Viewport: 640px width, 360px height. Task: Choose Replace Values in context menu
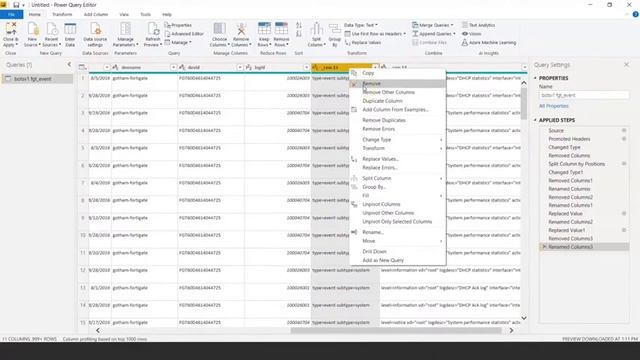point(398,159)
